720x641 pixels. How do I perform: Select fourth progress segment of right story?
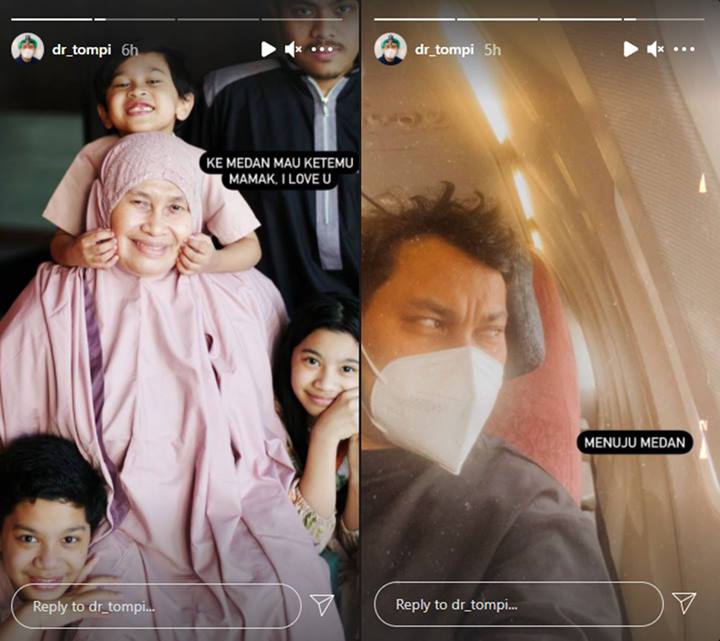point(664,19)
